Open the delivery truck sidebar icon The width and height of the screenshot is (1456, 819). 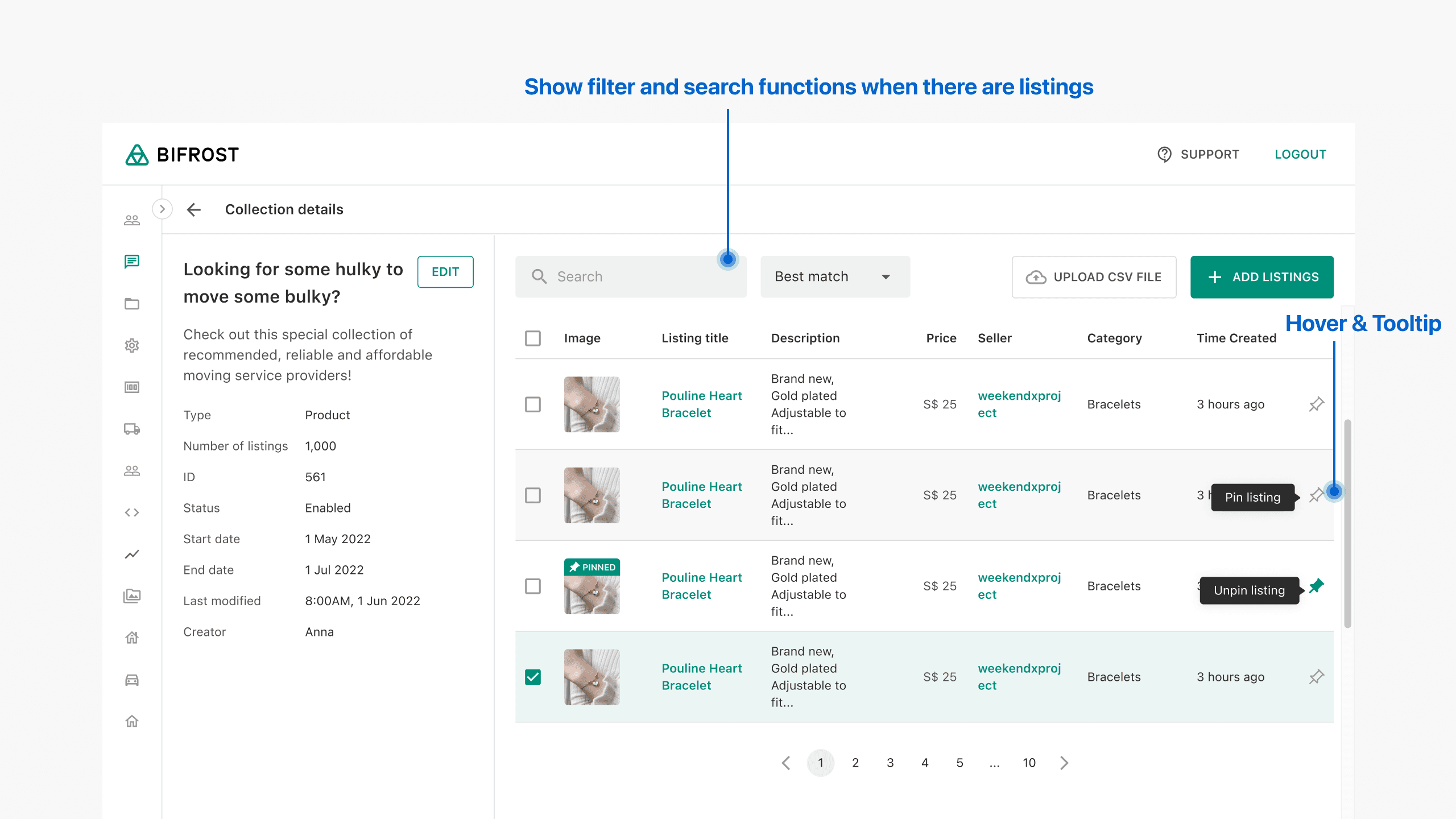tap(132, 429)
